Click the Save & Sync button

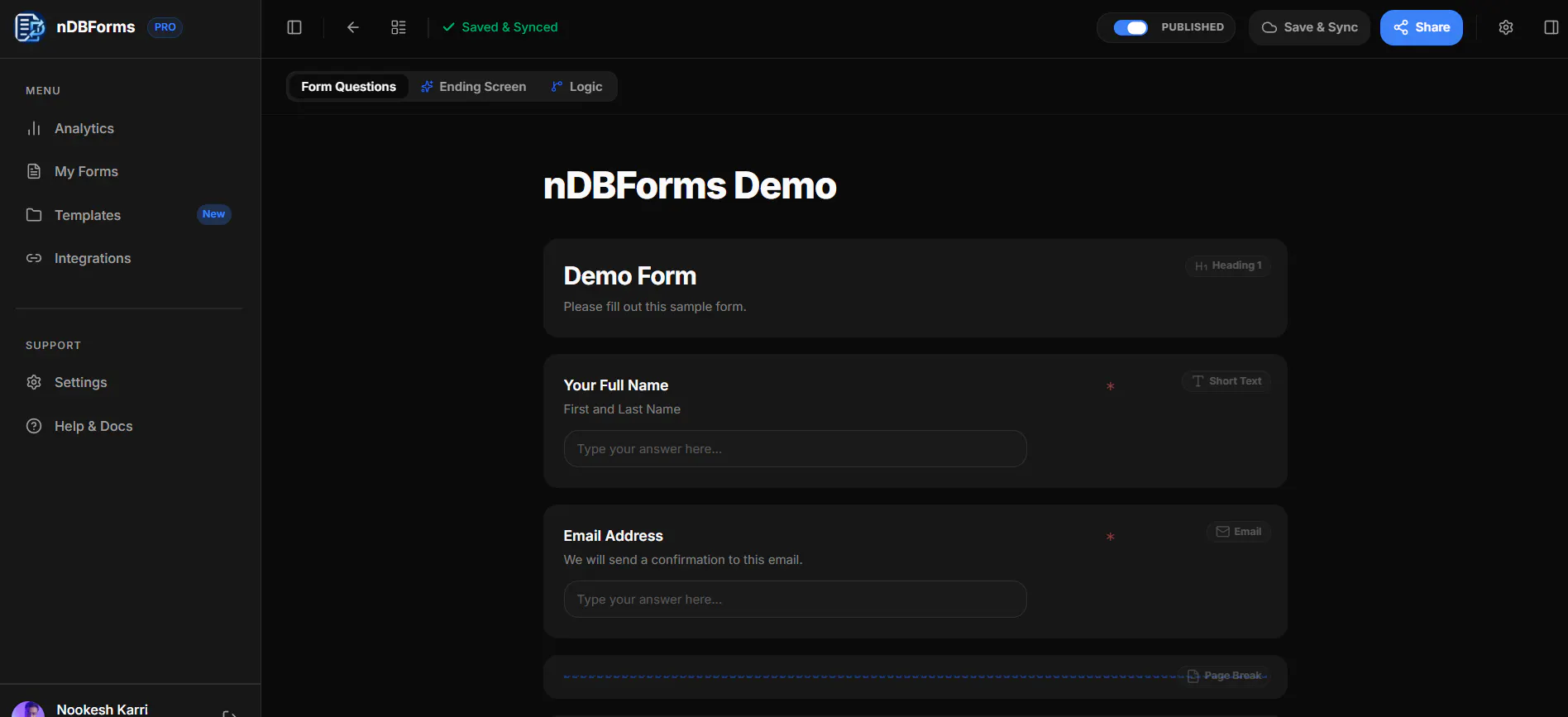(1309, 27)
